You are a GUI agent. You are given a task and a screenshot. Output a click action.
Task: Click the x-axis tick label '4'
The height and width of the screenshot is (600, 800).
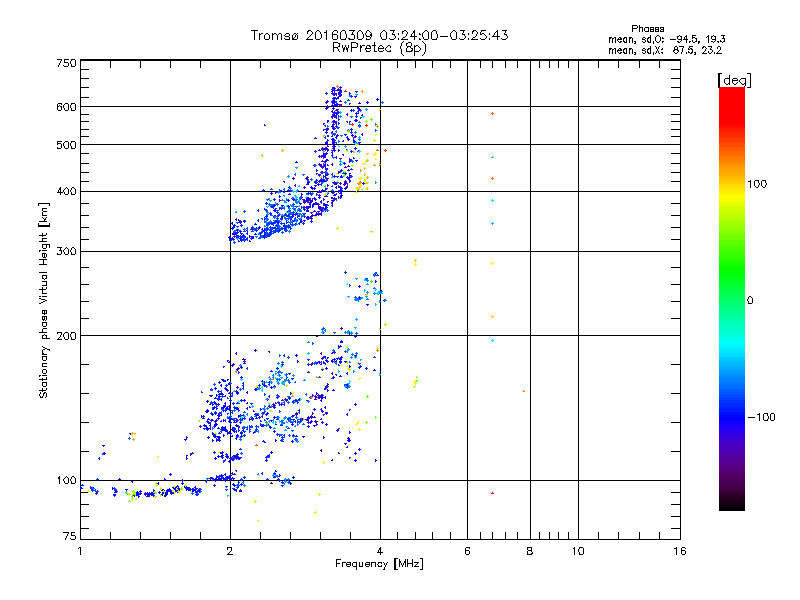tap(380, 551)
